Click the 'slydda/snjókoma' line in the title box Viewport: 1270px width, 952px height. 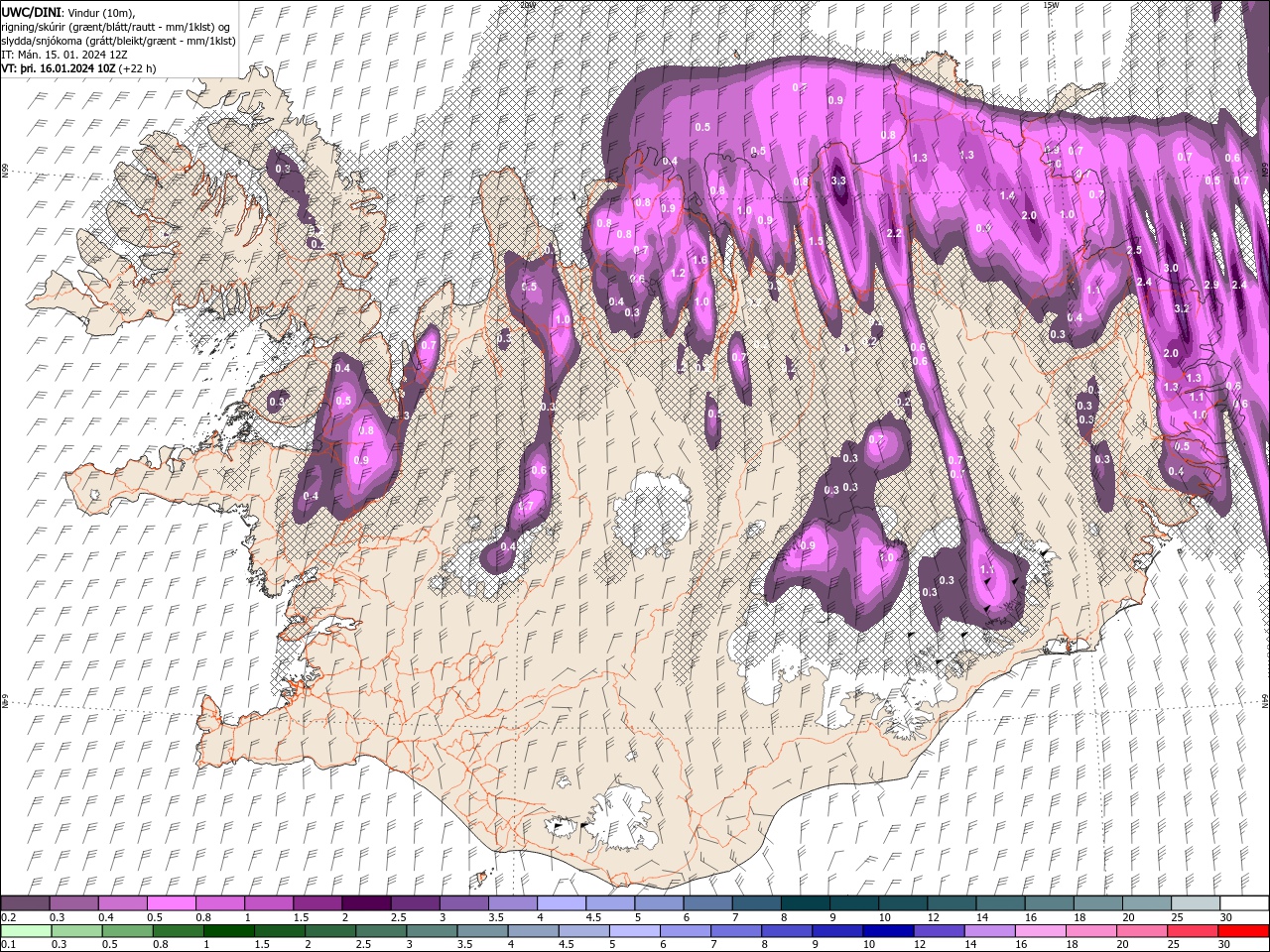119,41
